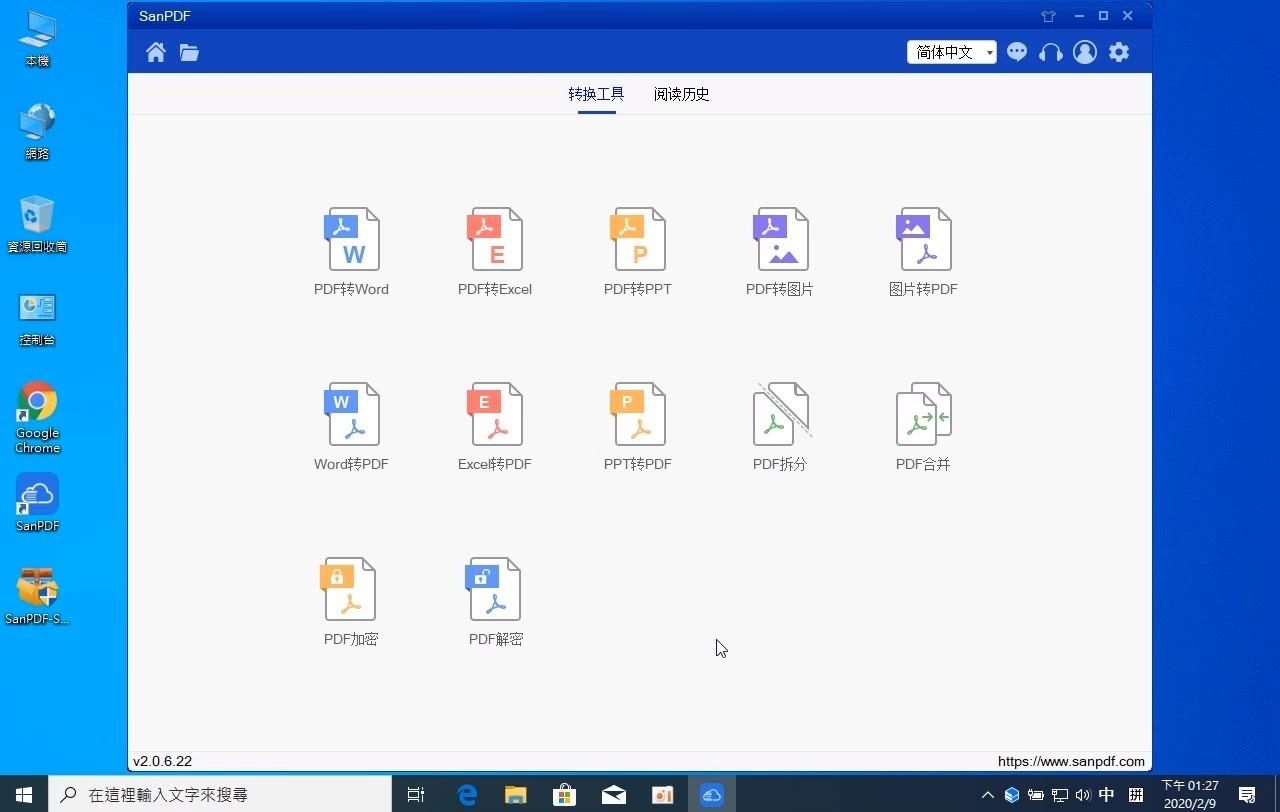Launch Edge from the taskbar
The image size is (1280, 812).
click(x=467, y=795)
